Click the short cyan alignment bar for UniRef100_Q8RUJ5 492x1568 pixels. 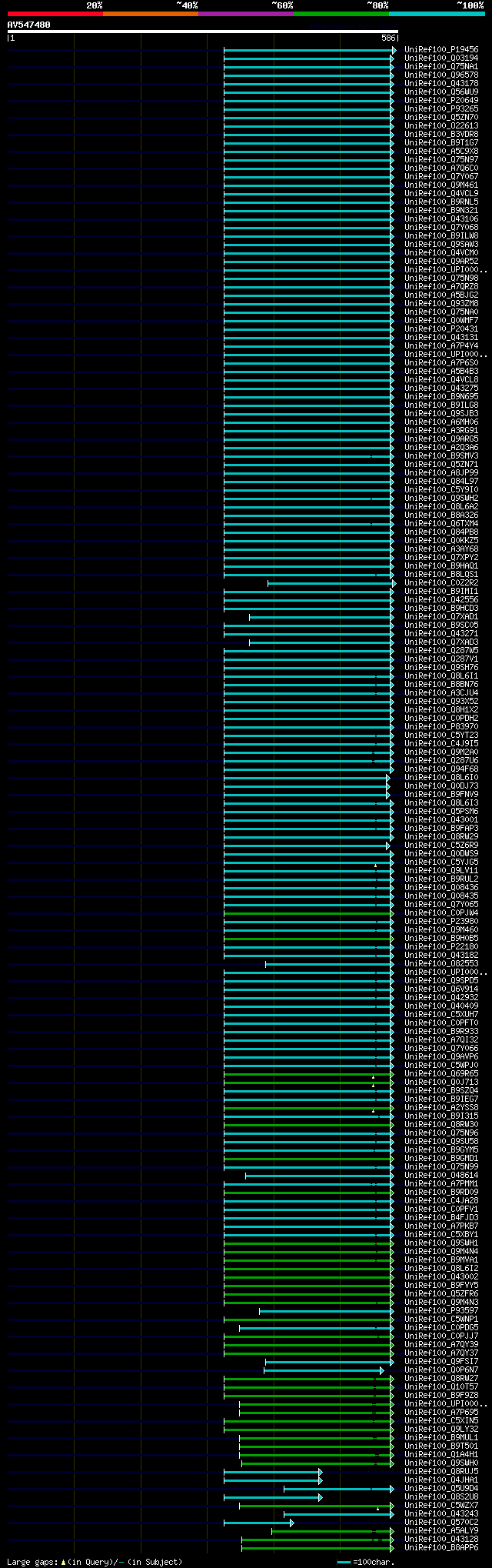[x=273, y=1472]
